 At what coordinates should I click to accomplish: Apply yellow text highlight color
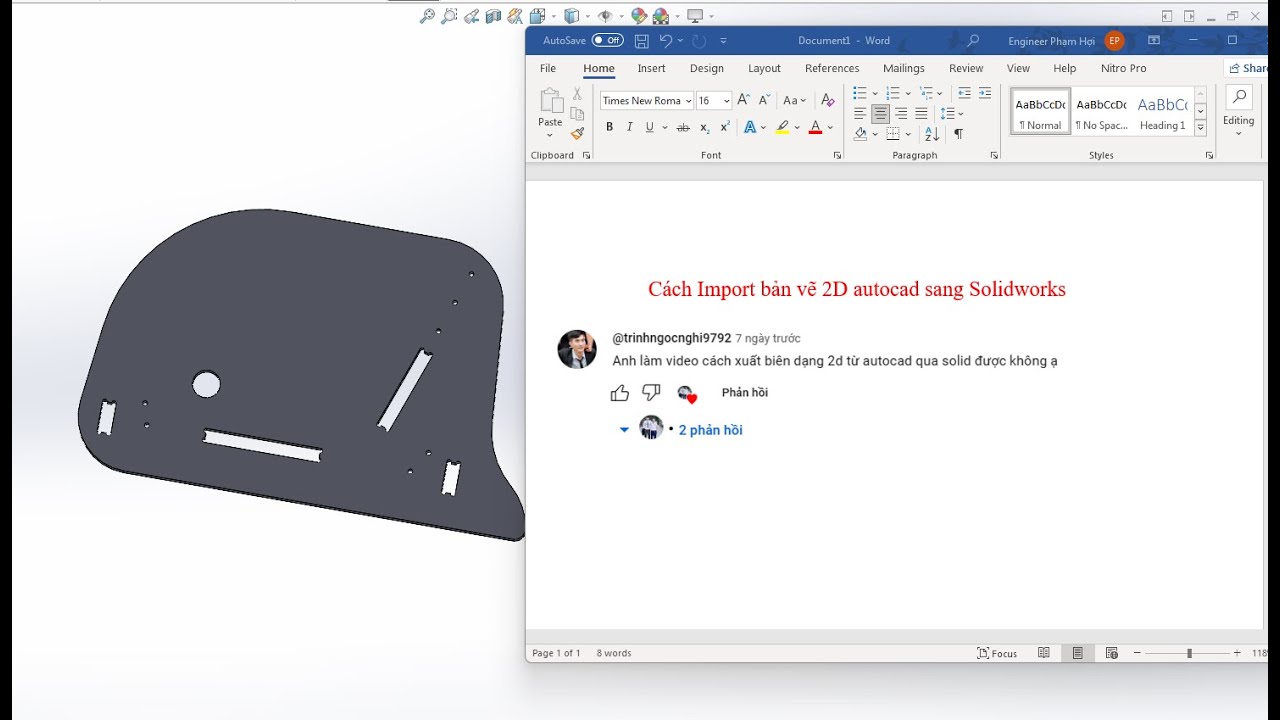point(782,127)
